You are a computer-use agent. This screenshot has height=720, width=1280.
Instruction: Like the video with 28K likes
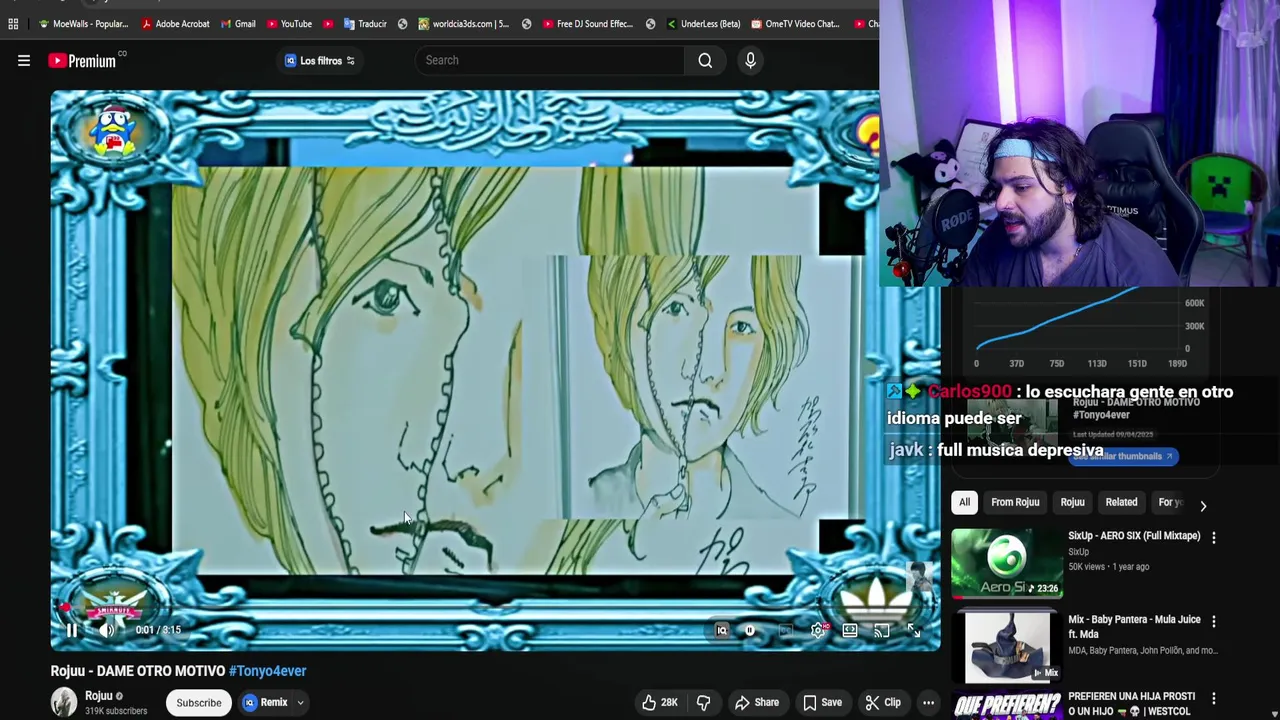pos(659,702)
